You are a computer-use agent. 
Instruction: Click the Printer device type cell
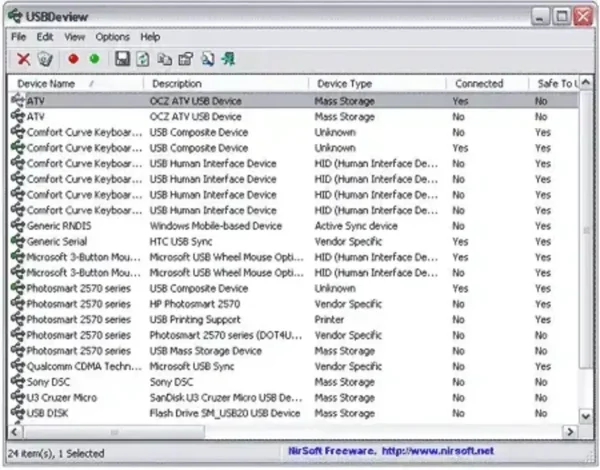tap(329, 320)
